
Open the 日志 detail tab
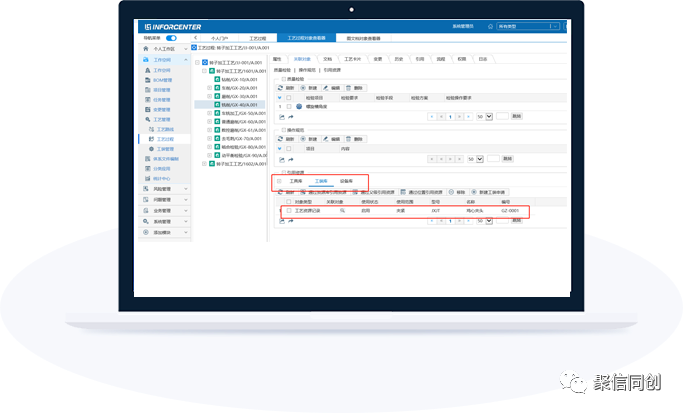click(x=483, y=59)
